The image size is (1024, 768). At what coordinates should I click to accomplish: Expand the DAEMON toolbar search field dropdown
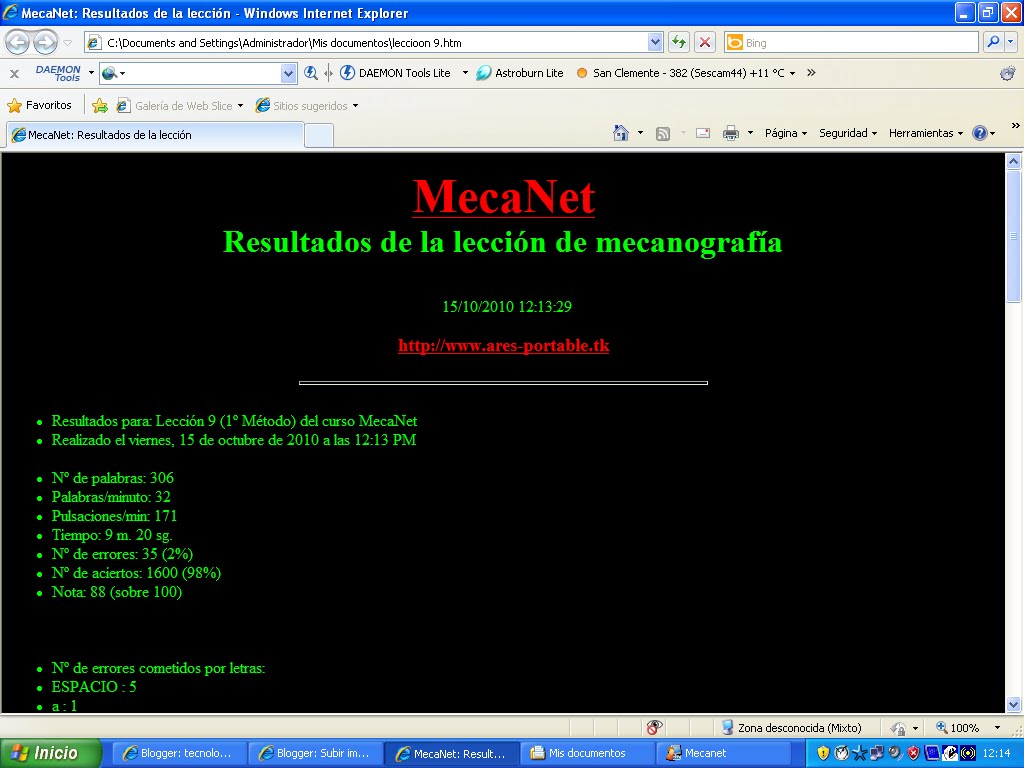(x=289, y=73)
